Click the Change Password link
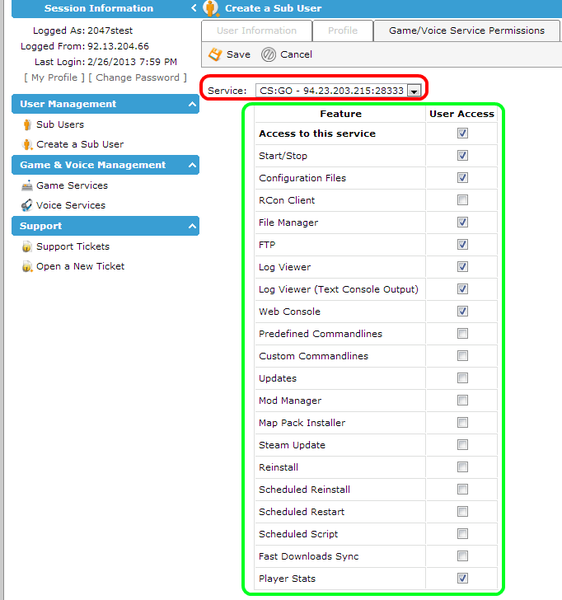 tap(137, 78)
